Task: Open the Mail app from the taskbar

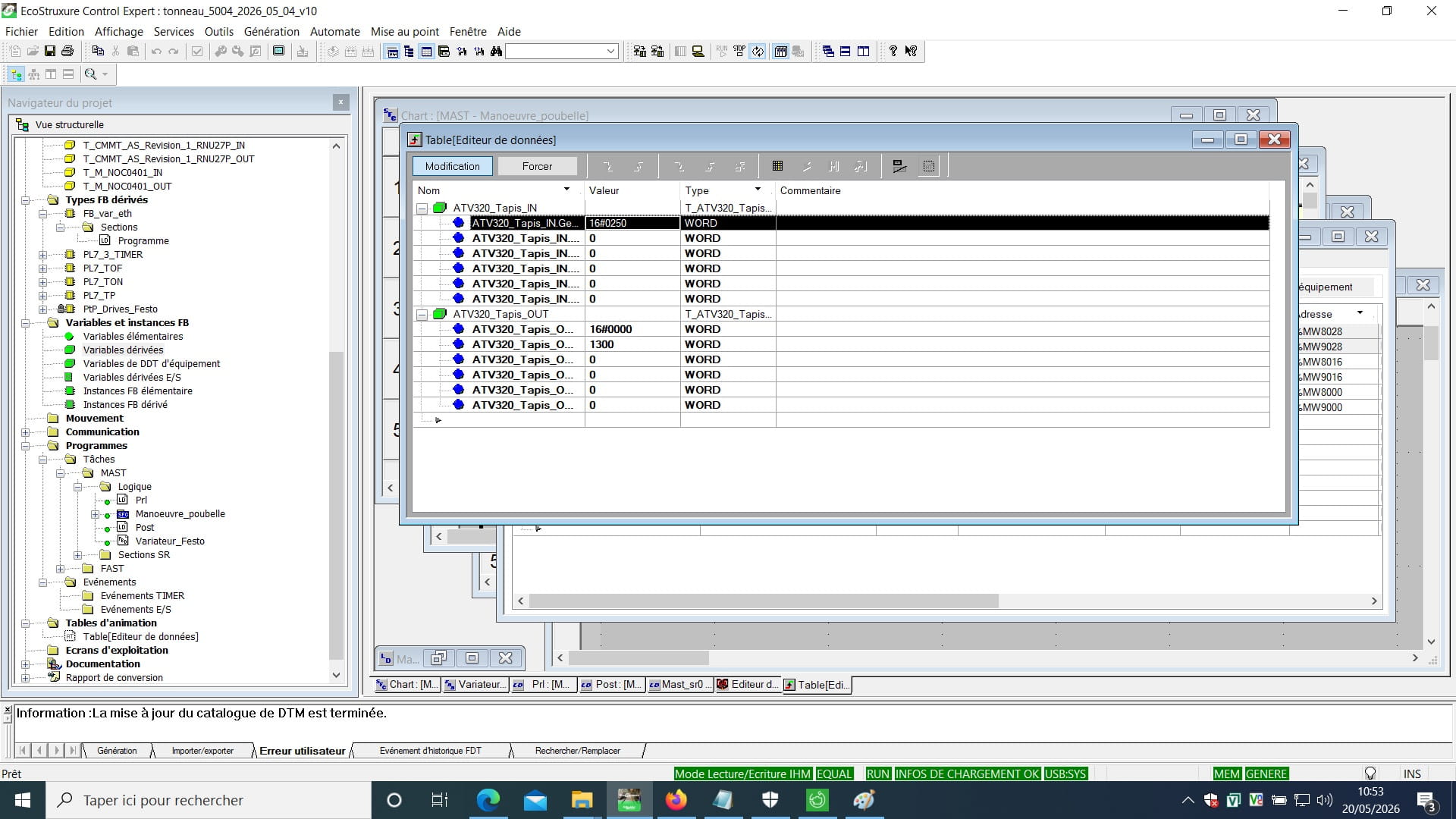Action: point(535,800)
